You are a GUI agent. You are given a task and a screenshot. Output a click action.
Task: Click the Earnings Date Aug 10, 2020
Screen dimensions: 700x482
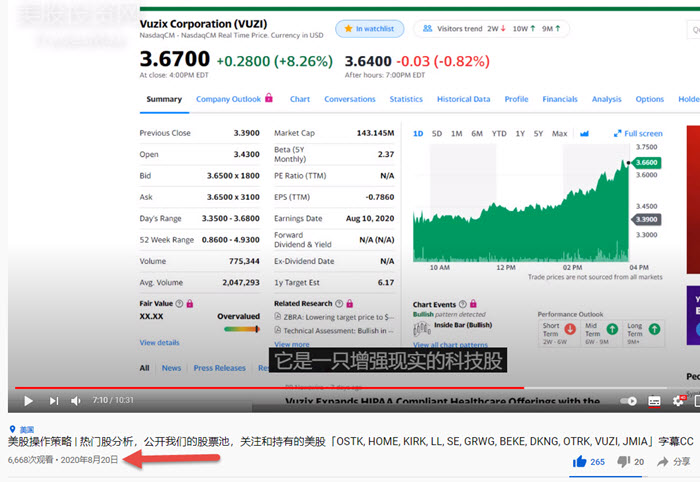tap(370, 218)
